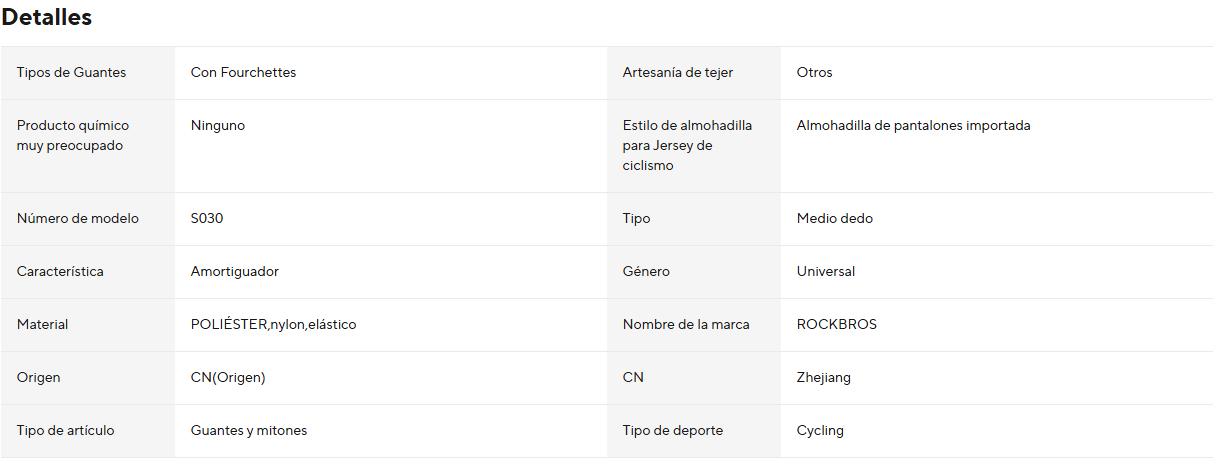Click the Detalles section heading
The width and height of the screenshot is (1213, 462).
point(47,18)
